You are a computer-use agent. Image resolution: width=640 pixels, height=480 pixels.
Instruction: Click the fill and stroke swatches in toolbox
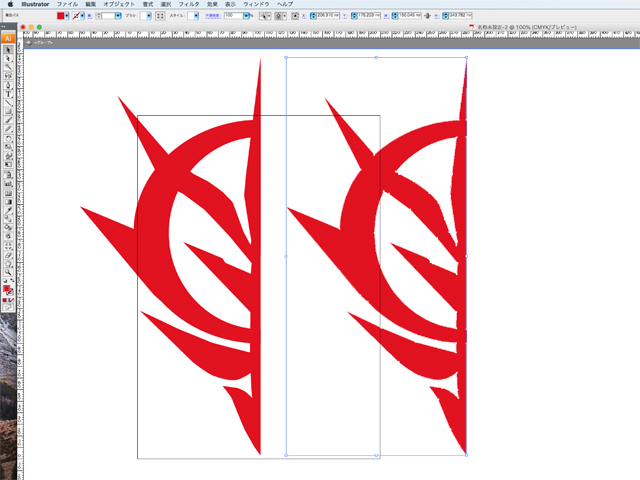[8, 290]
